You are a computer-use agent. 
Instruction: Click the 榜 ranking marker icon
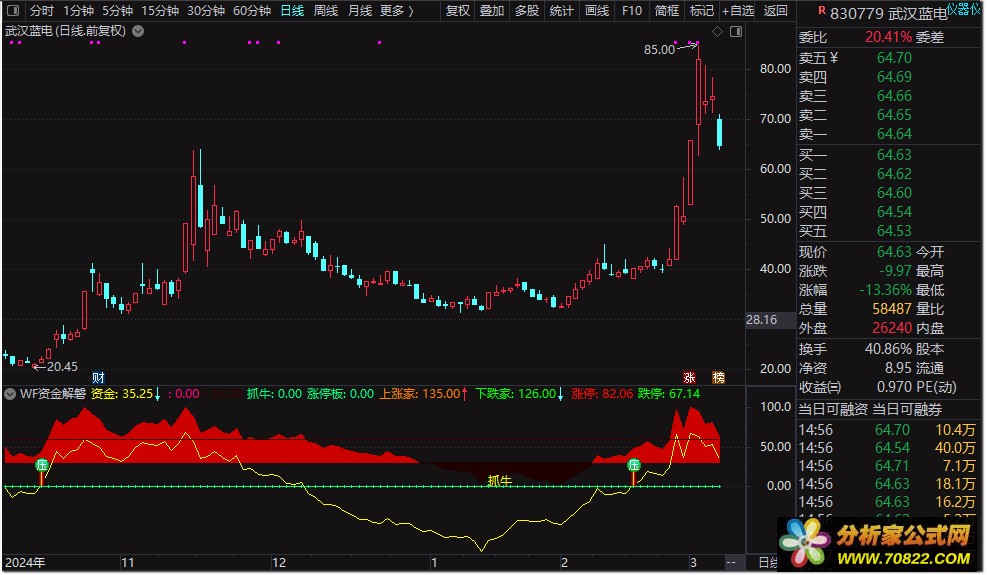718,377
